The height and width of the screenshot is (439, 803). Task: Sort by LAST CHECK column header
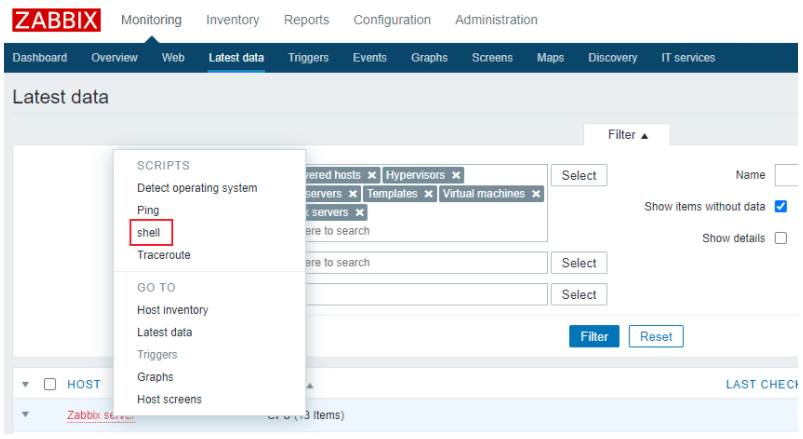(762, 384)
